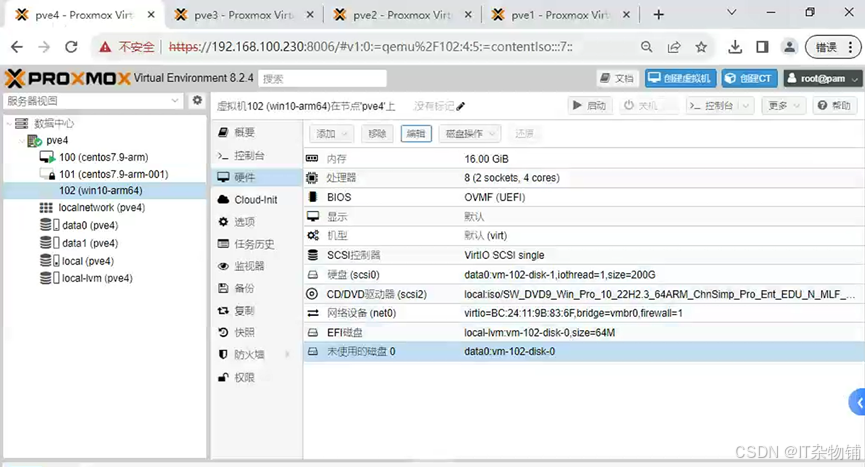The image size is (865, 467).
Task: Select the 硬件 hardware section
Action: click(256, 177)
